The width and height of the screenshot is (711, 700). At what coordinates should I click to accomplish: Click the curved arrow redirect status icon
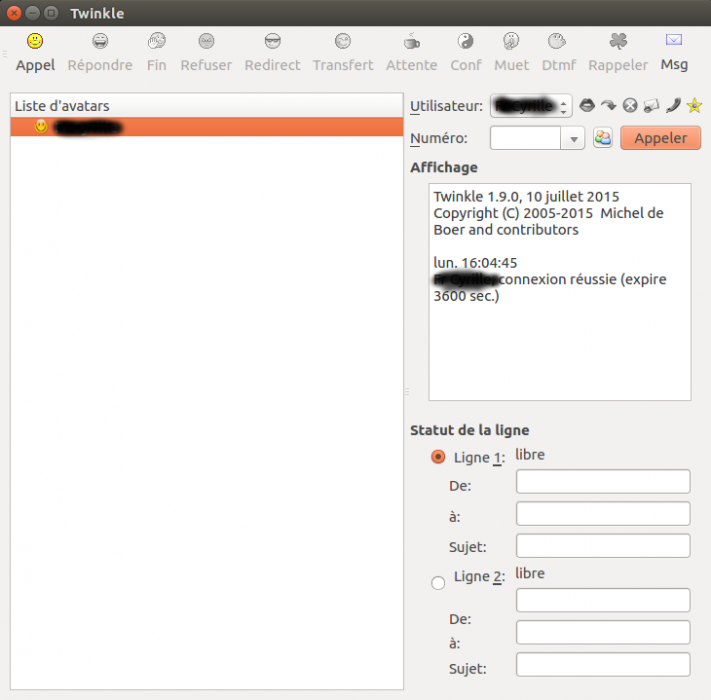[x=609, y=106]
